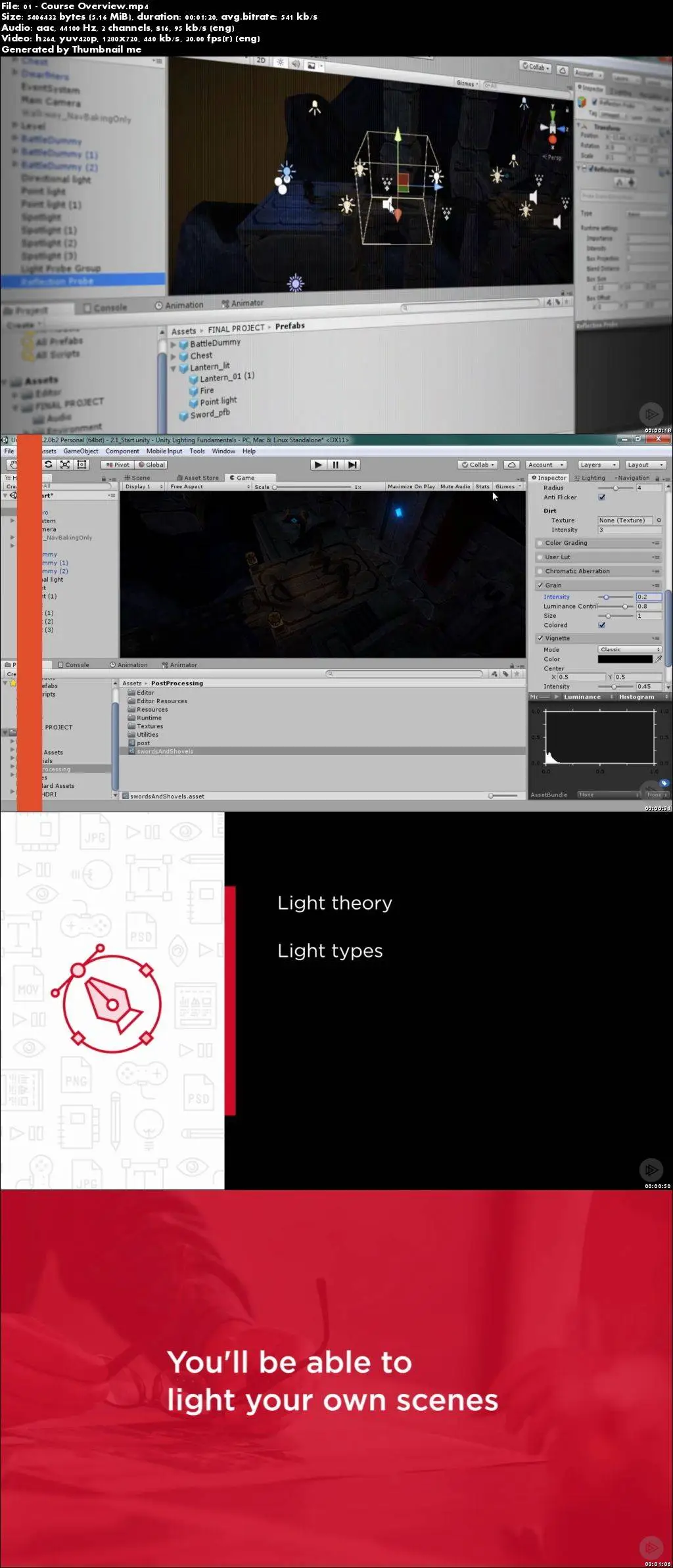Expand the Lantern_lit prefab arrow
The image size is (673, 1568).
coord(174,369)
